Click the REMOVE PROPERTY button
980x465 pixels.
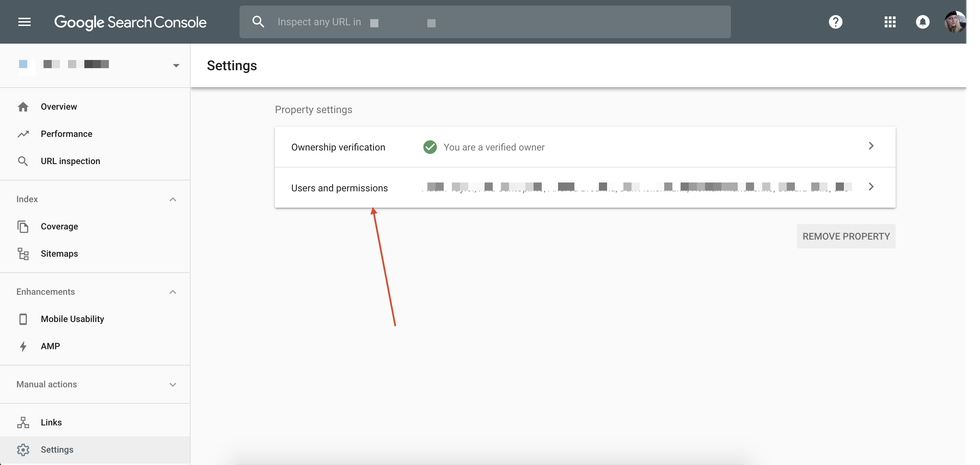pos(845,237)
